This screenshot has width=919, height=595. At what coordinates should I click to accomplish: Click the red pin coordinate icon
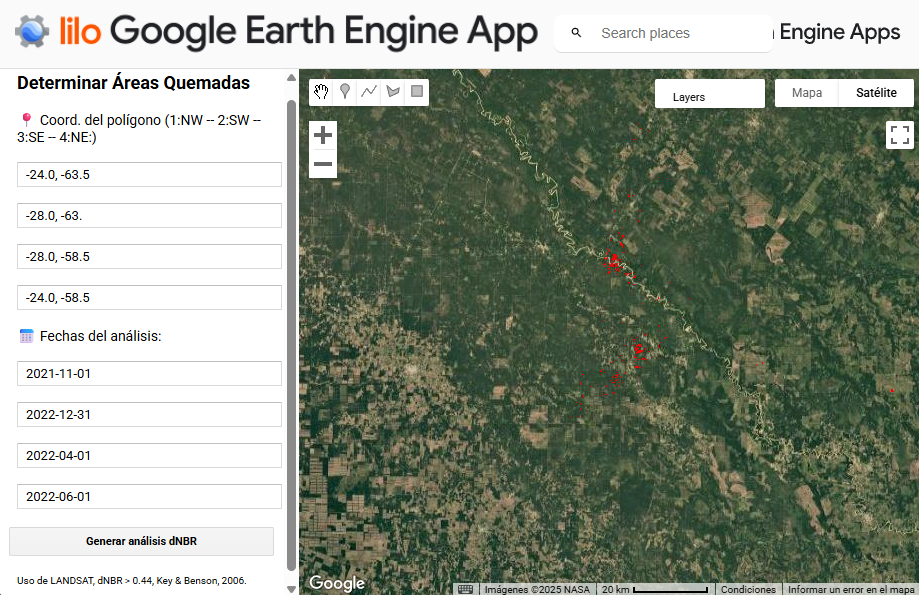(x=26, y=120)
